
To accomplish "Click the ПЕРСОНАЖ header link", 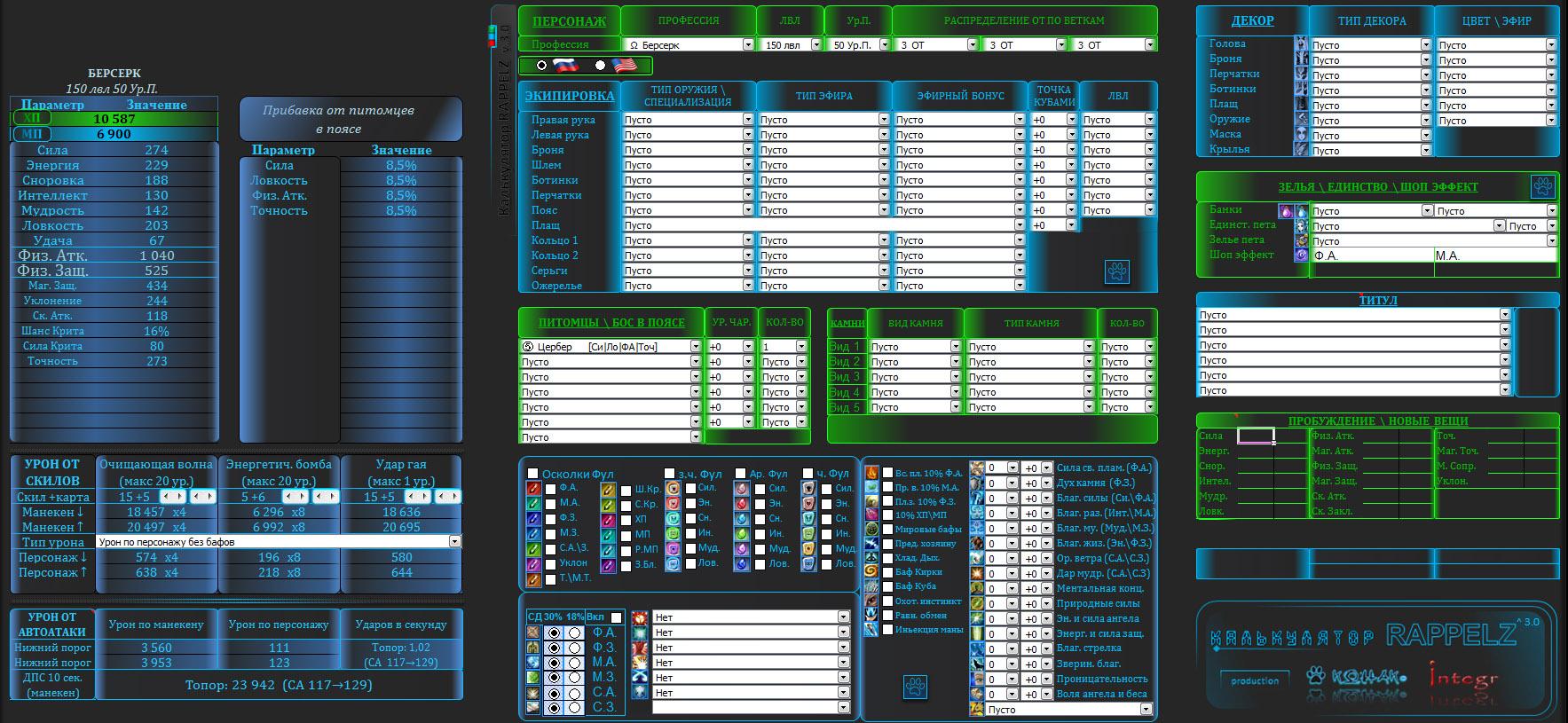I will (569, 21).
